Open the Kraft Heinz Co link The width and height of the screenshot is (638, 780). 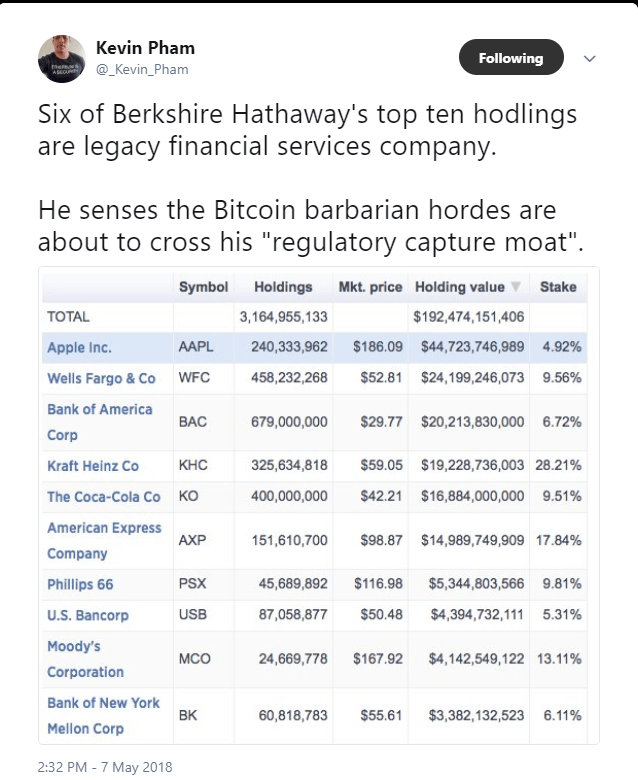(x=93, y=466)
